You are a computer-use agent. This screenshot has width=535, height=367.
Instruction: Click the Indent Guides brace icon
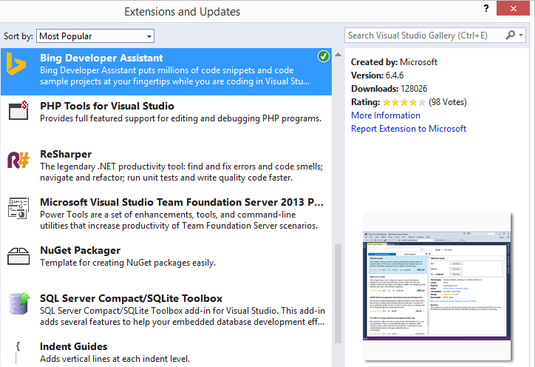pos(18,352)
